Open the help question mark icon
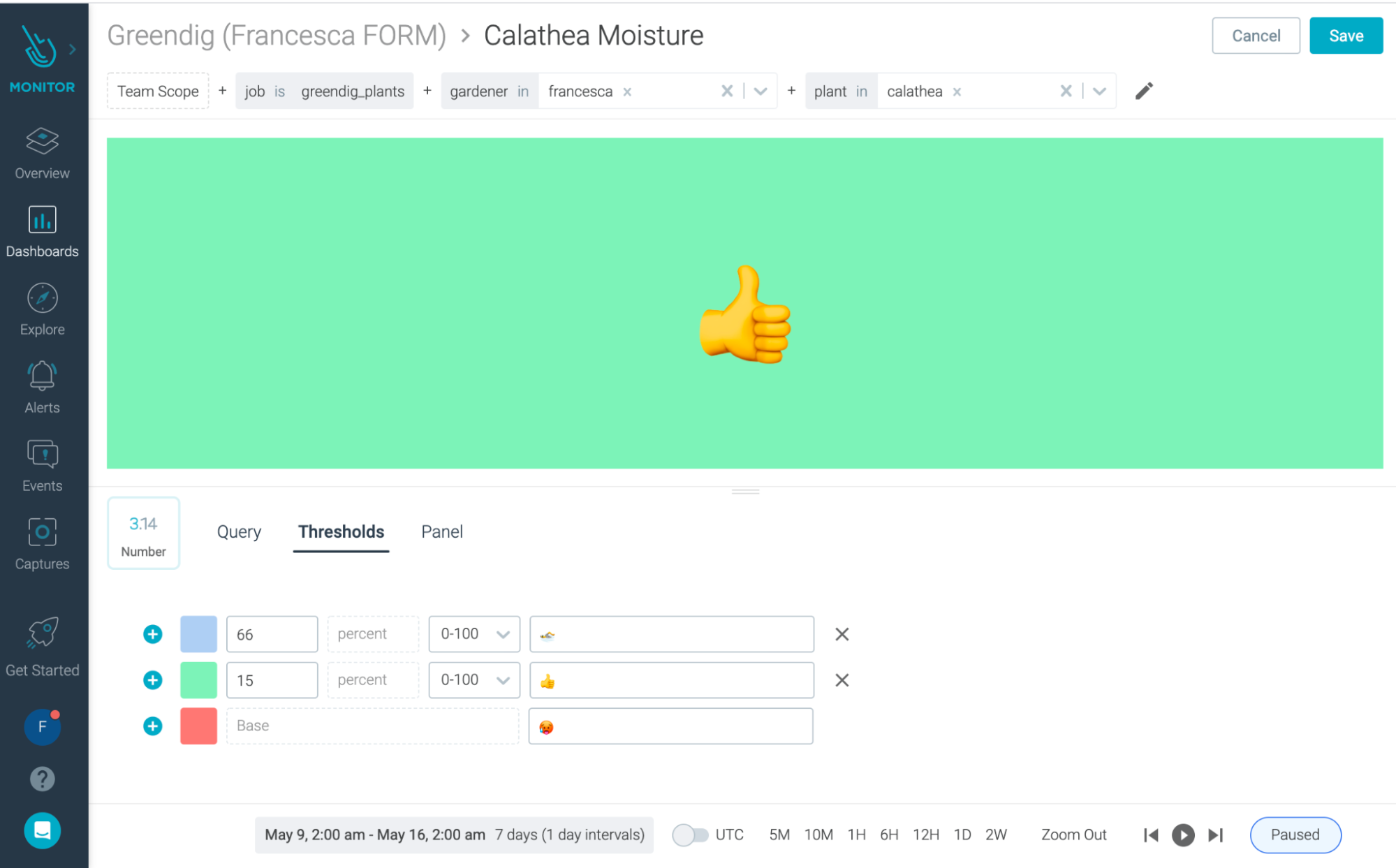The image size is (1396, 868). (x=42, y=779)
